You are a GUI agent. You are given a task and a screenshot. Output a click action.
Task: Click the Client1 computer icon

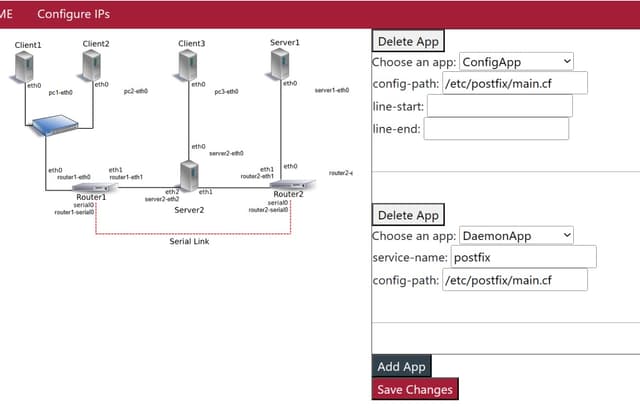point(28,68)
